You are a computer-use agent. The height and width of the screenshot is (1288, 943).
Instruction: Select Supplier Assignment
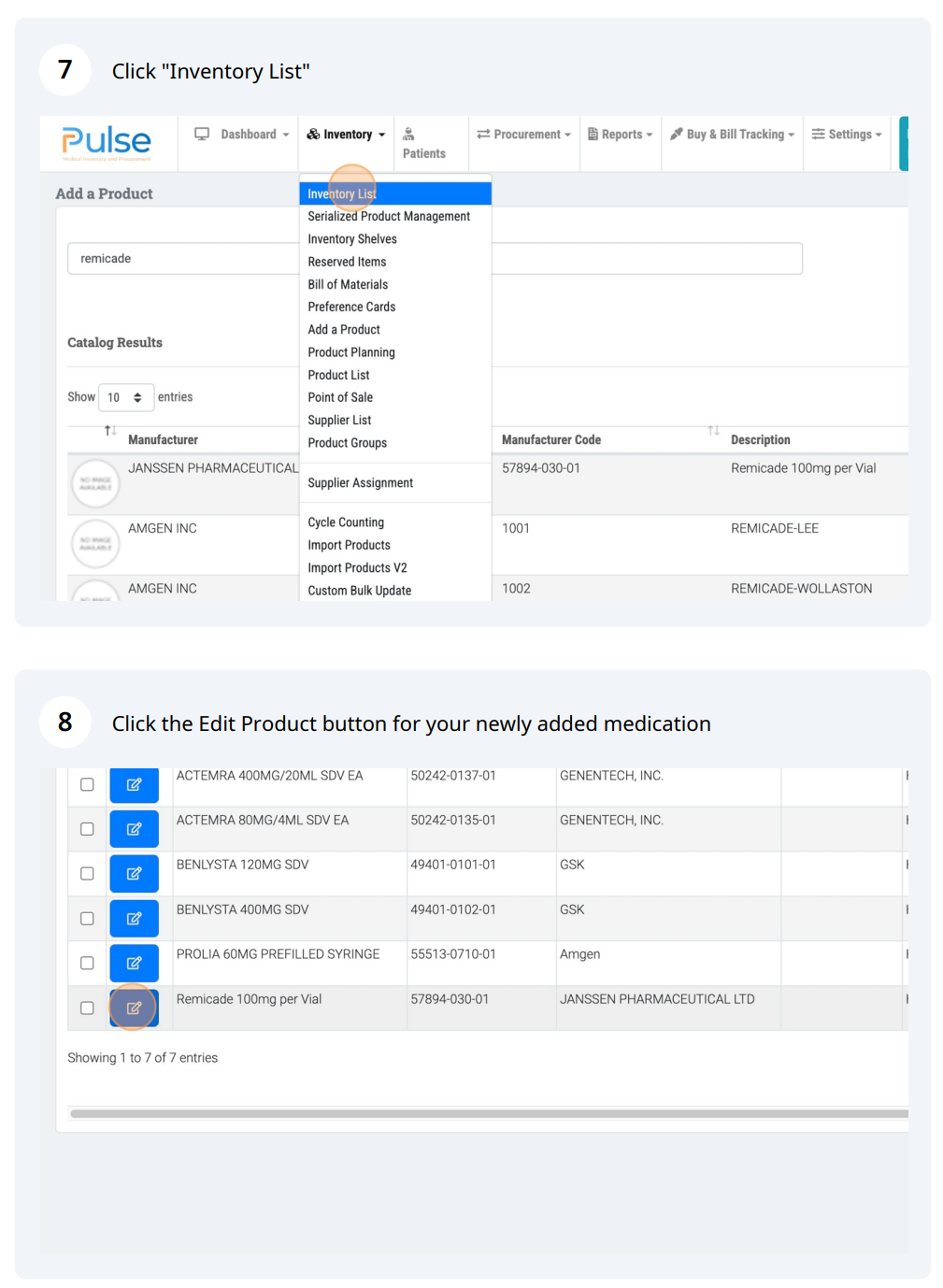coord(360,483)
